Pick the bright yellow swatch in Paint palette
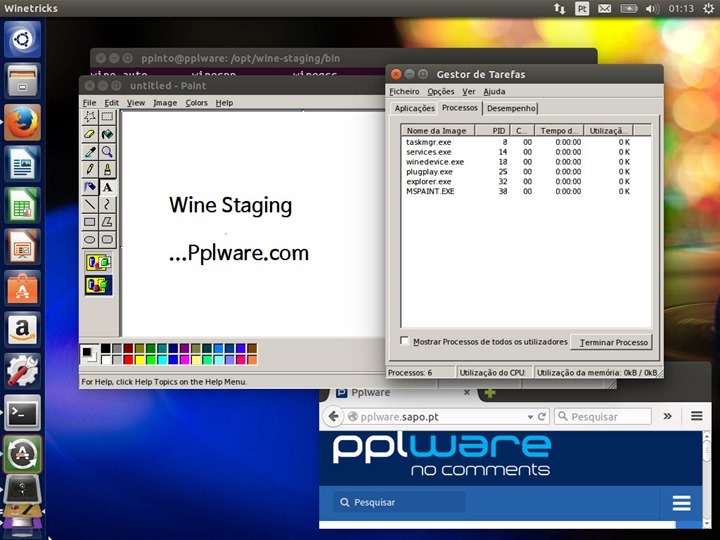This screenshot has height=540, width=720. point(140,360)
